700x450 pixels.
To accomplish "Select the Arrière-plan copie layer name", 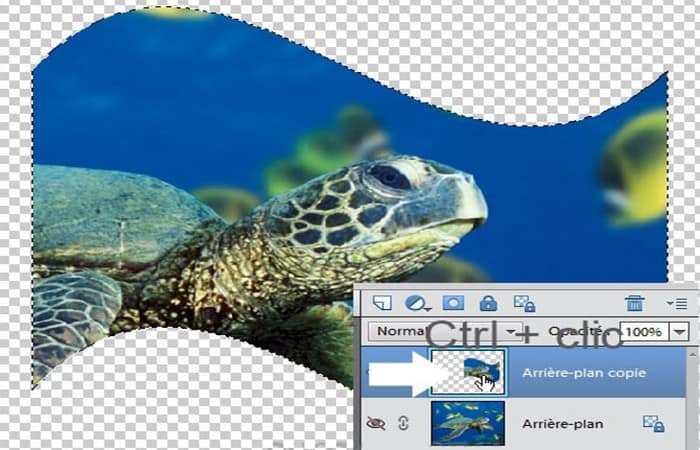I will click(584, 373).
